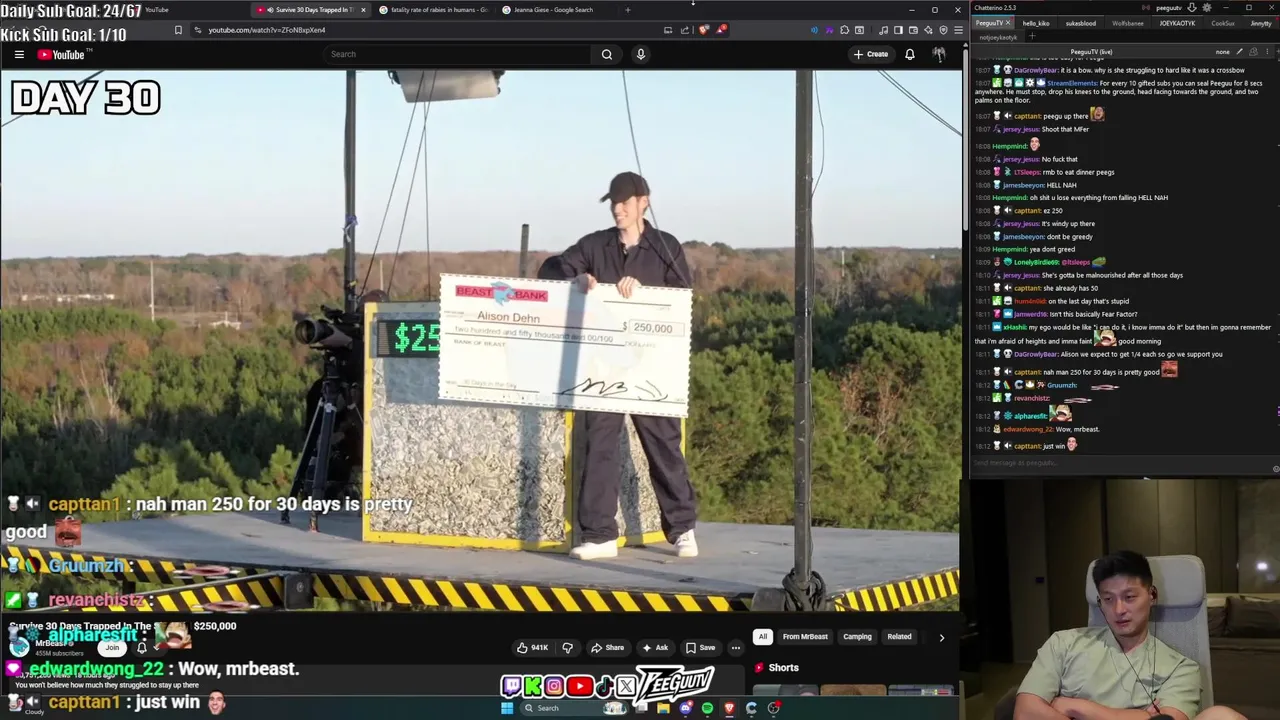
Task: Open Chatterino split pencil edit icon
Action: (1239, 52)
